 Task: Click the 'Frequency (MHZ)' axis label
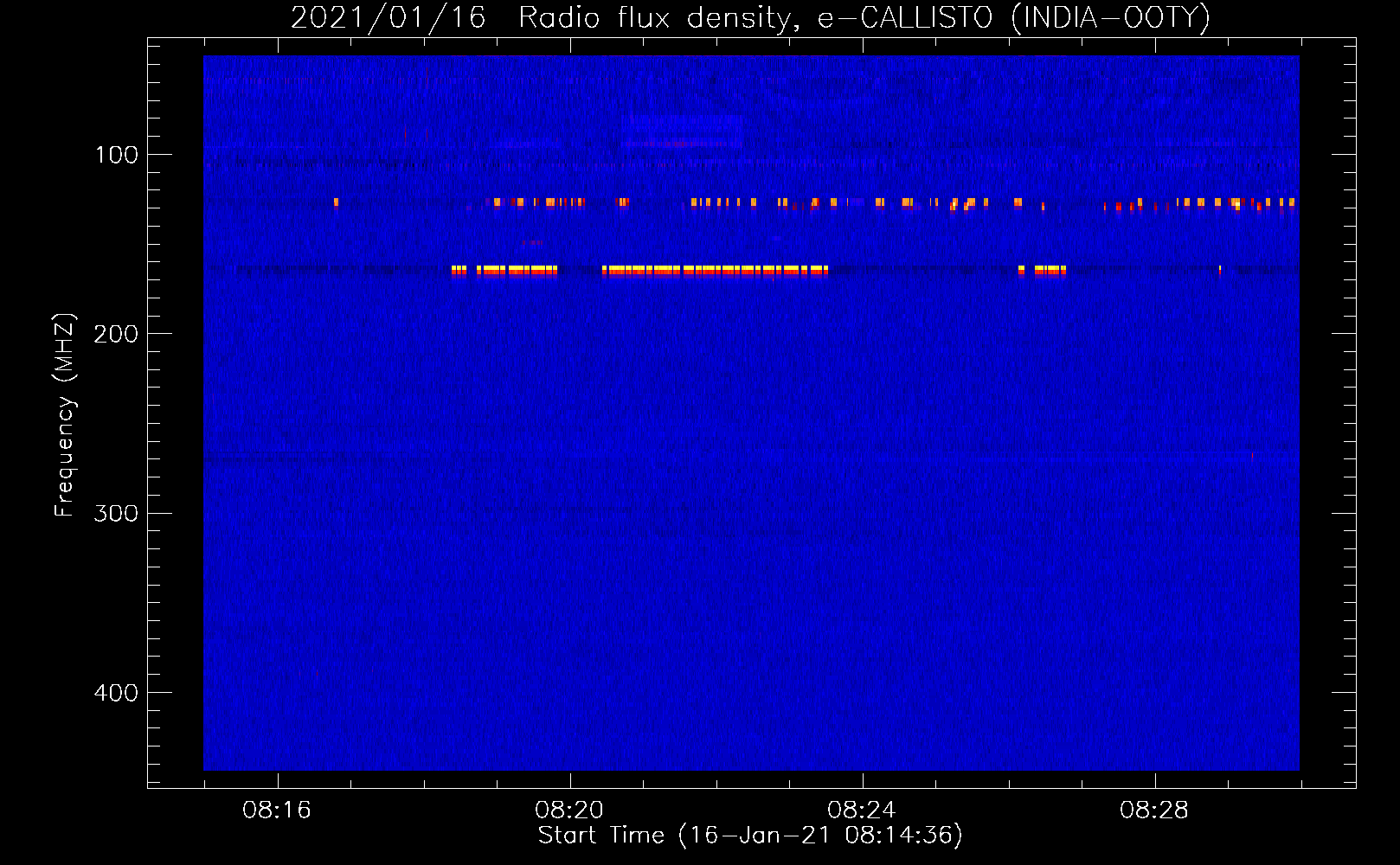(x=65, y=415)
